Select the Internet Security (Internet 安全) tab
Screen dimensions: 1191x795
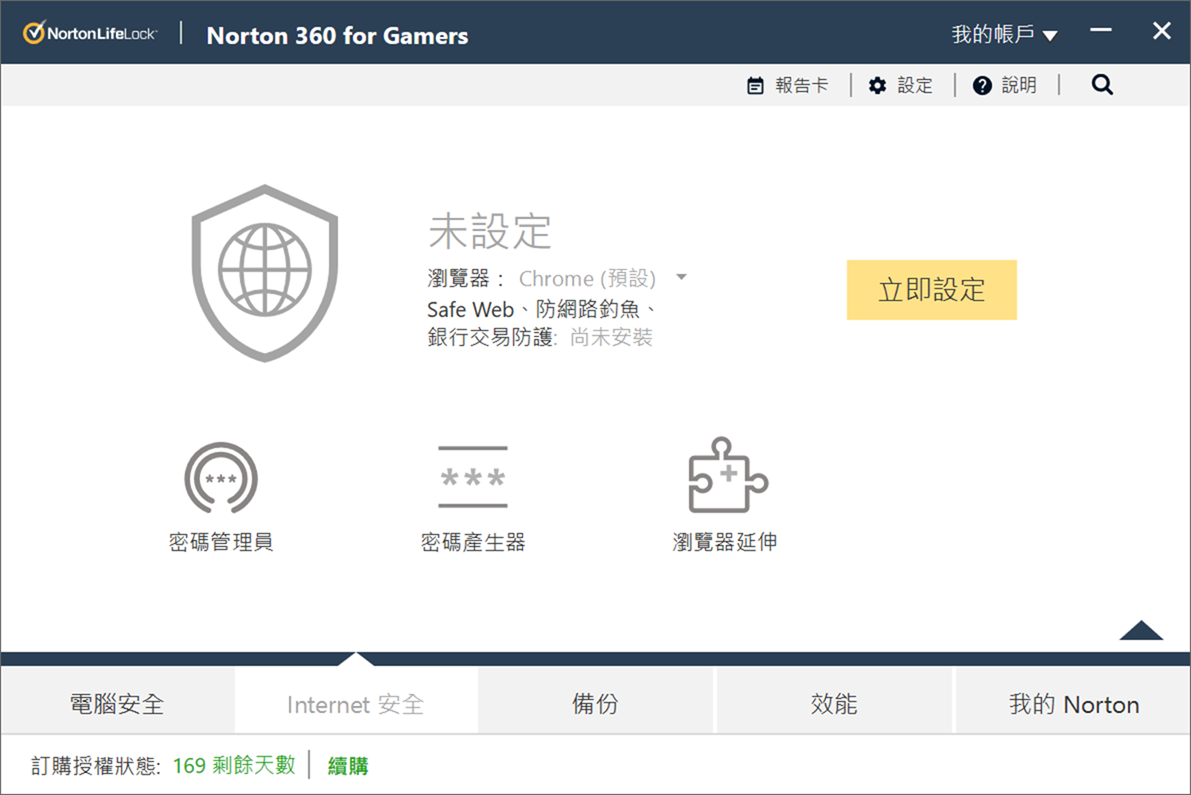point(356,704)
